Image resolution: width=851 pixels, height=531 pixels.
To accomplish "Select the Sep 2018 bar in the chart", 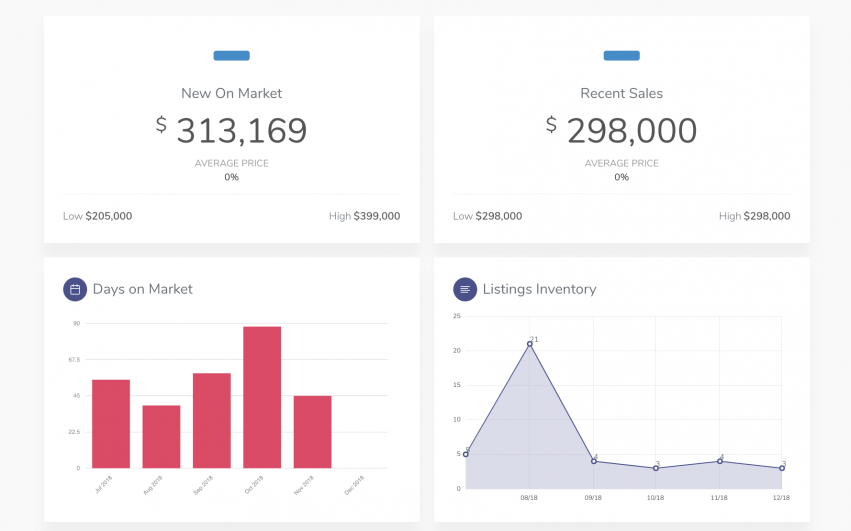I will click(x=212, y=421).
